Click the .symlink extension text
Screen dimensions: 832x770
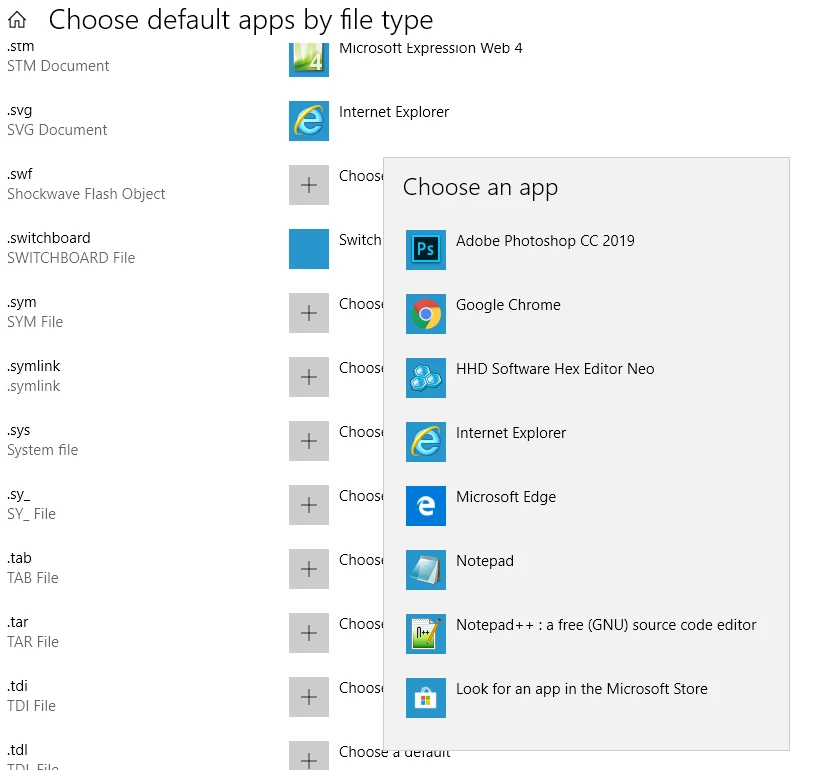(x=33, y=366)
